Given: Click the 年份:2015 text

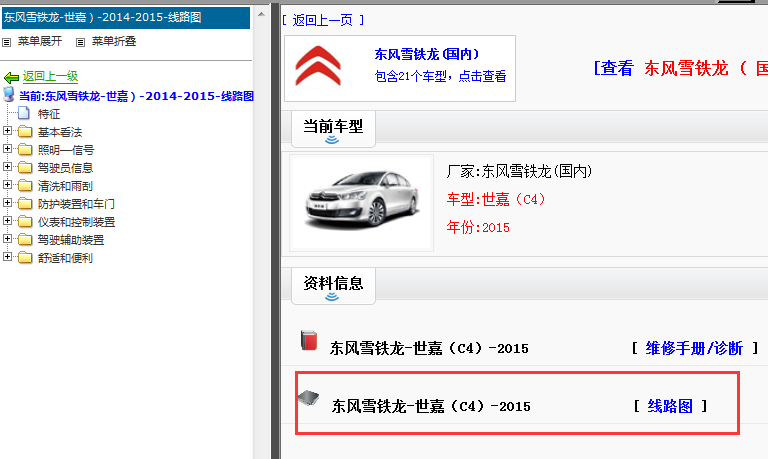Looking at the screenshot, I should tap(478, 227).
